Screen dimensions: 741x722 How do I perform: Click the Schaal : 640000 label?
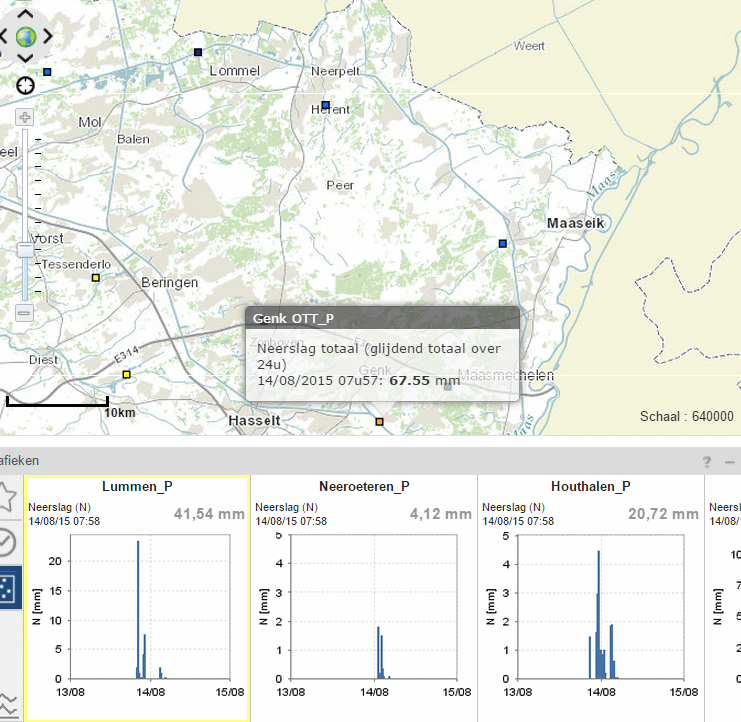pos(687,416)
